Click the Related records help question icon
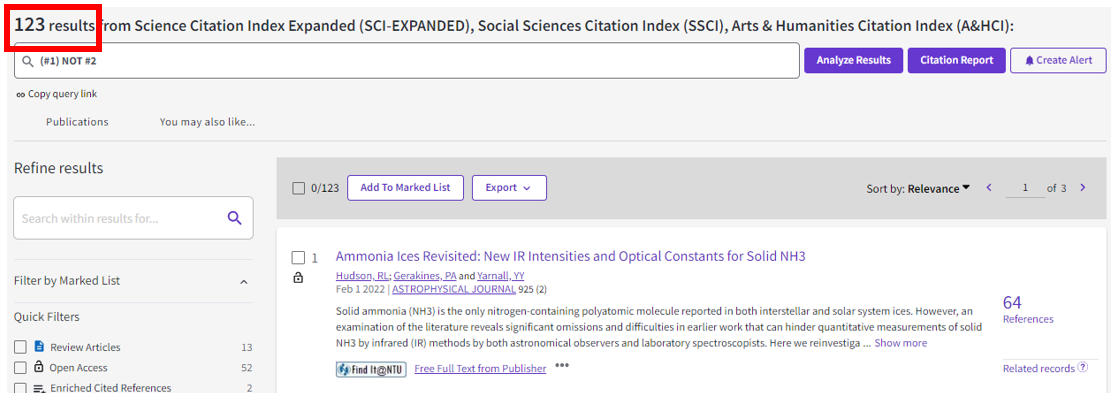The height and width of the screenshot is (393, 1114). pyautogui.click(x=1083, y=367)
